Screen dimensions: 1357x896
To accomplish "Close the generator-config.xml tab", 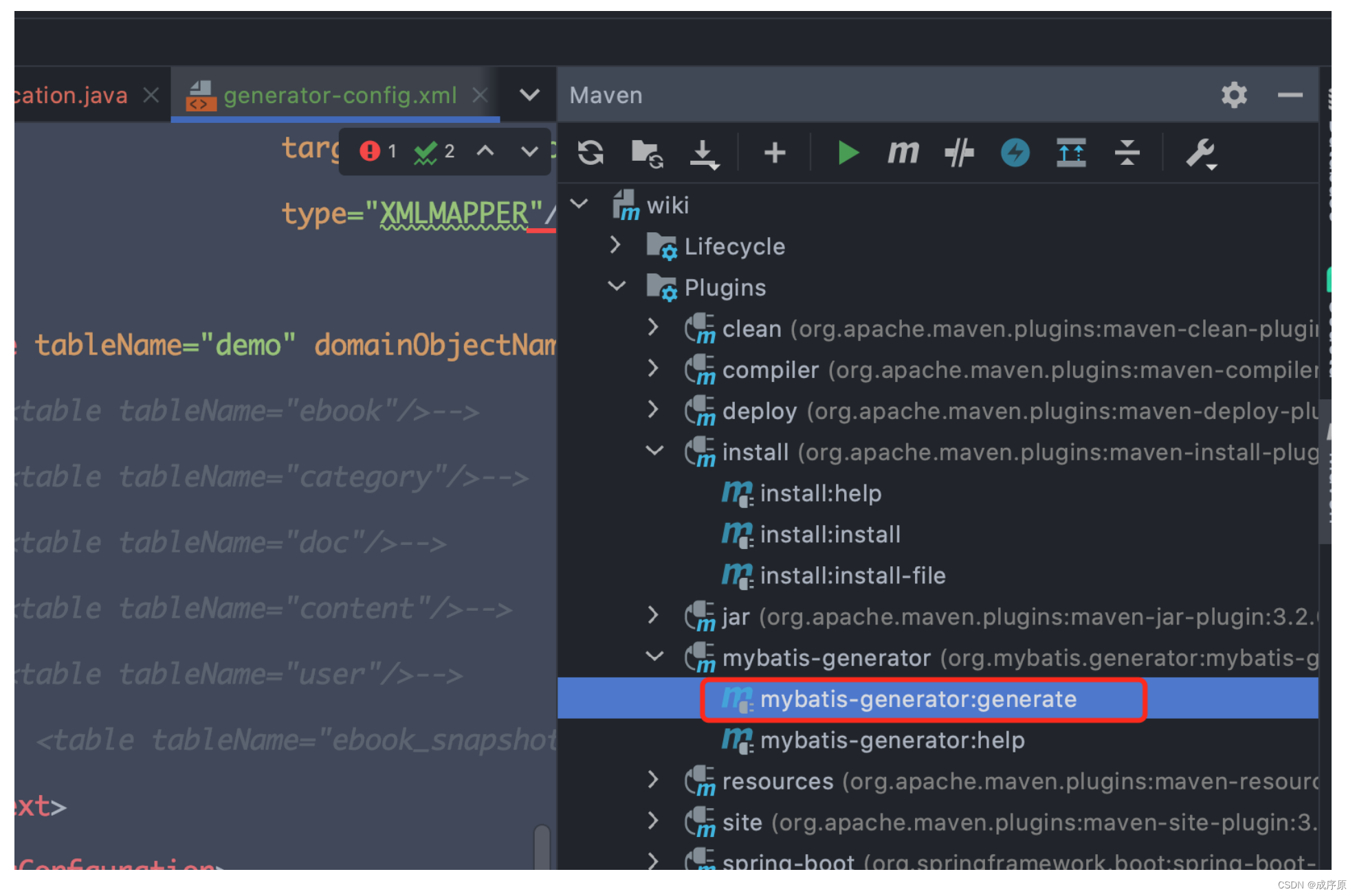I will 481,95.
